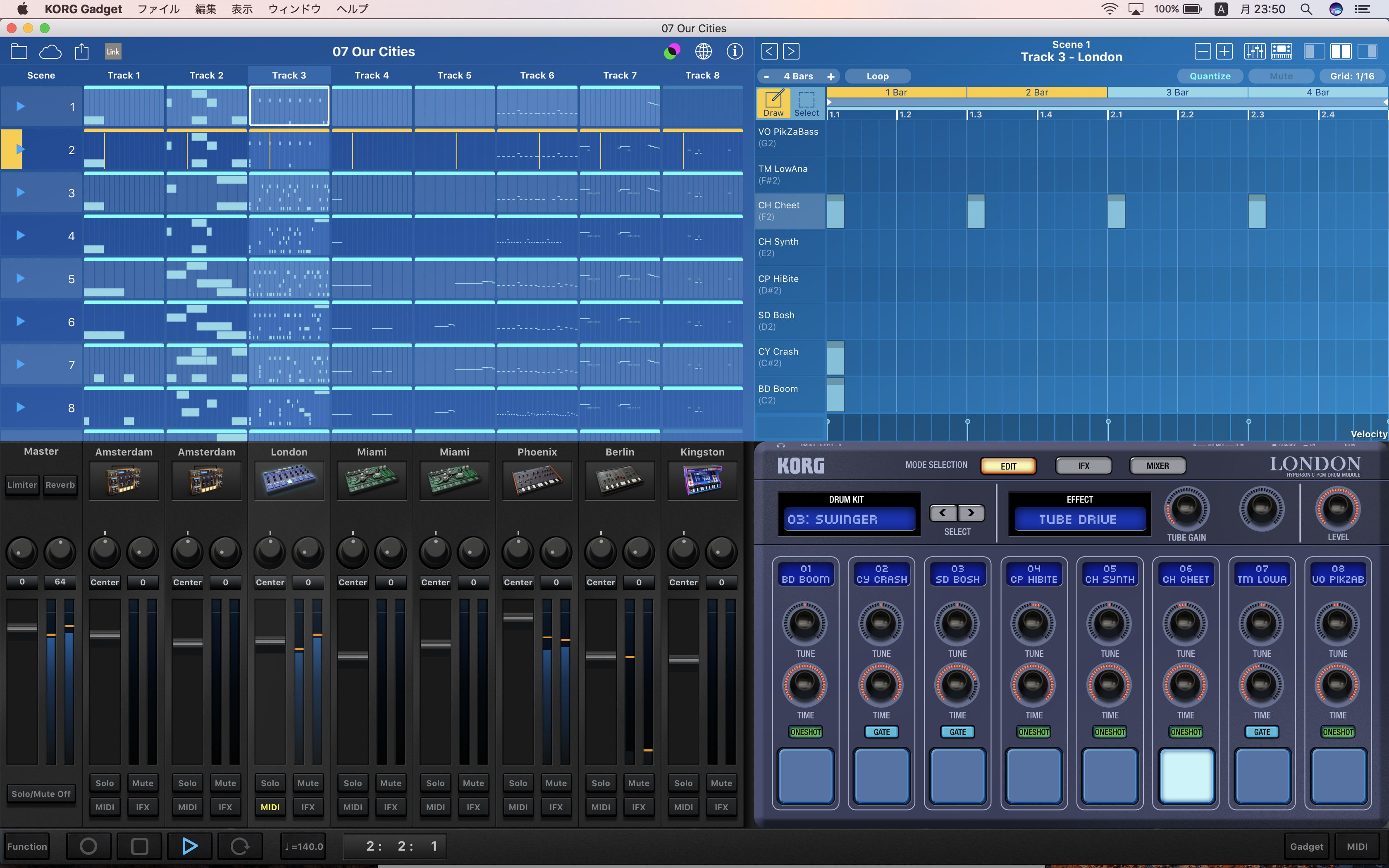The width and height of the screenshot is (1389, 868).
Task: Go to next track with right arrow
Action: coord(791,51)
